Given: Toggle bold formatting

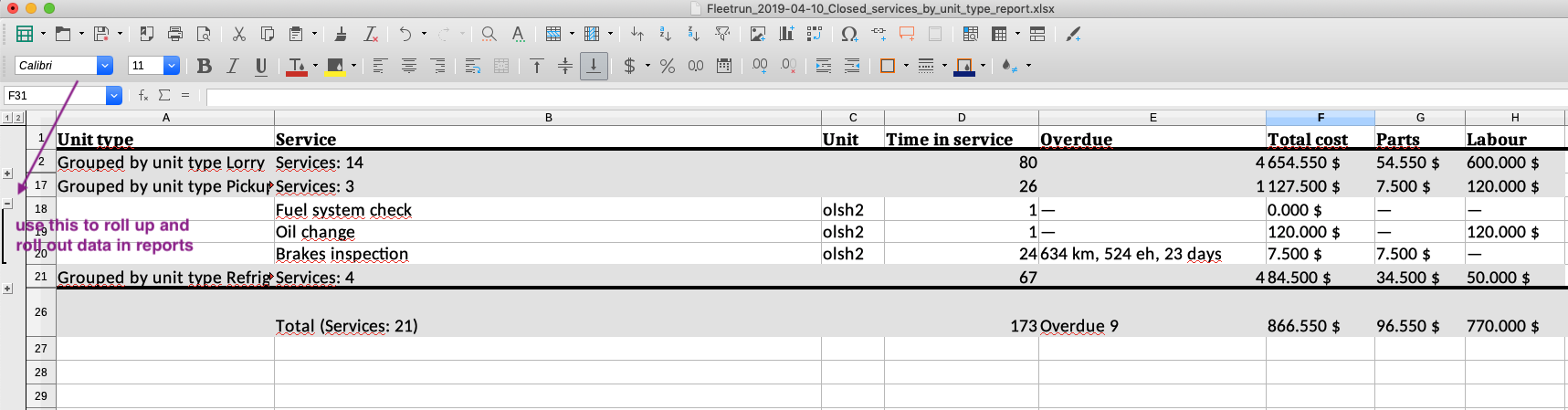Looking at the screenshot, I should click(x=205, y=66).
